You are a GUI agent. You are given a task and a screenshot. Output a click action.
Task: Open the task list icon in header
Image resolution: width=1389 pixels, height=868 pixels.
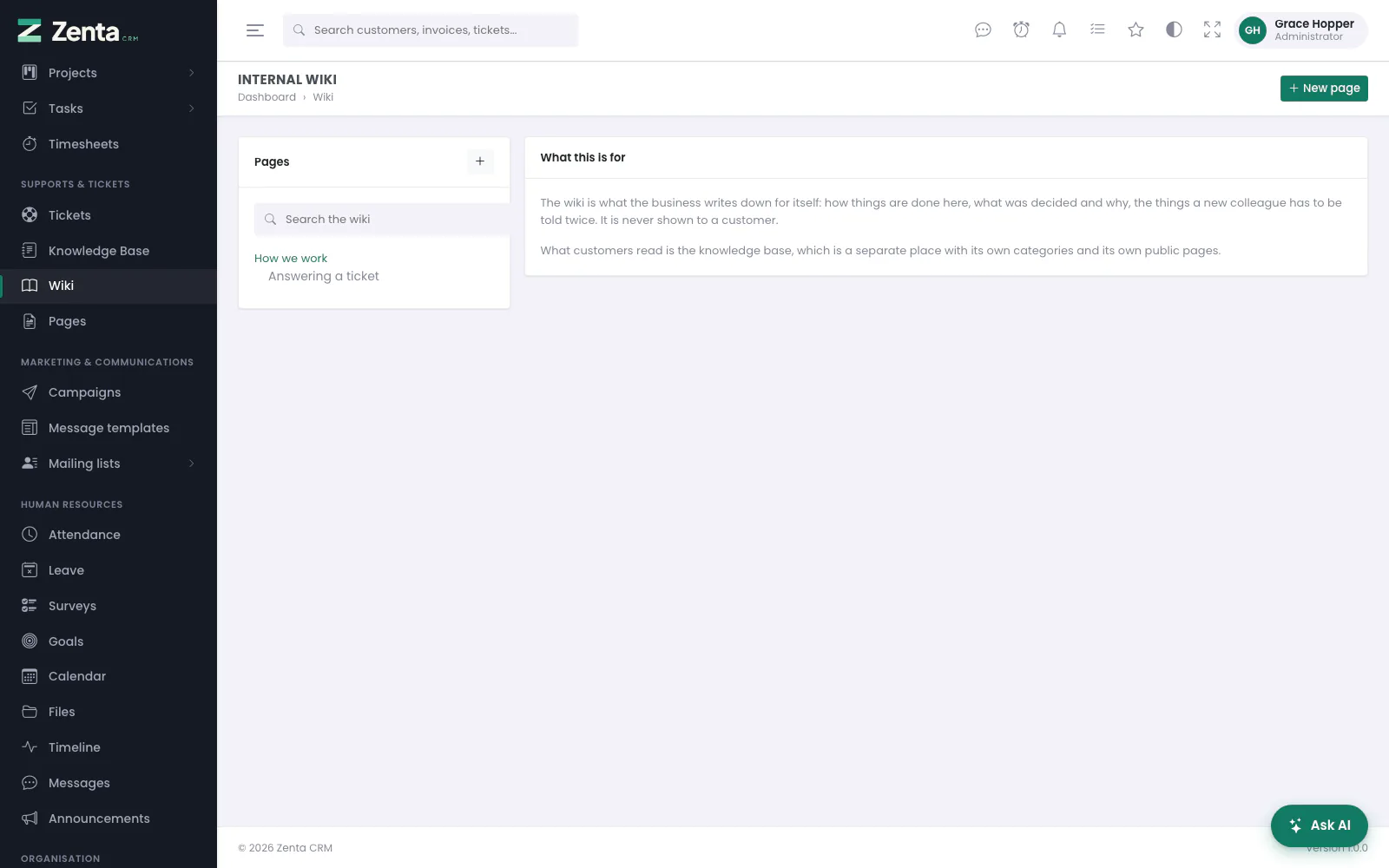1097,30
